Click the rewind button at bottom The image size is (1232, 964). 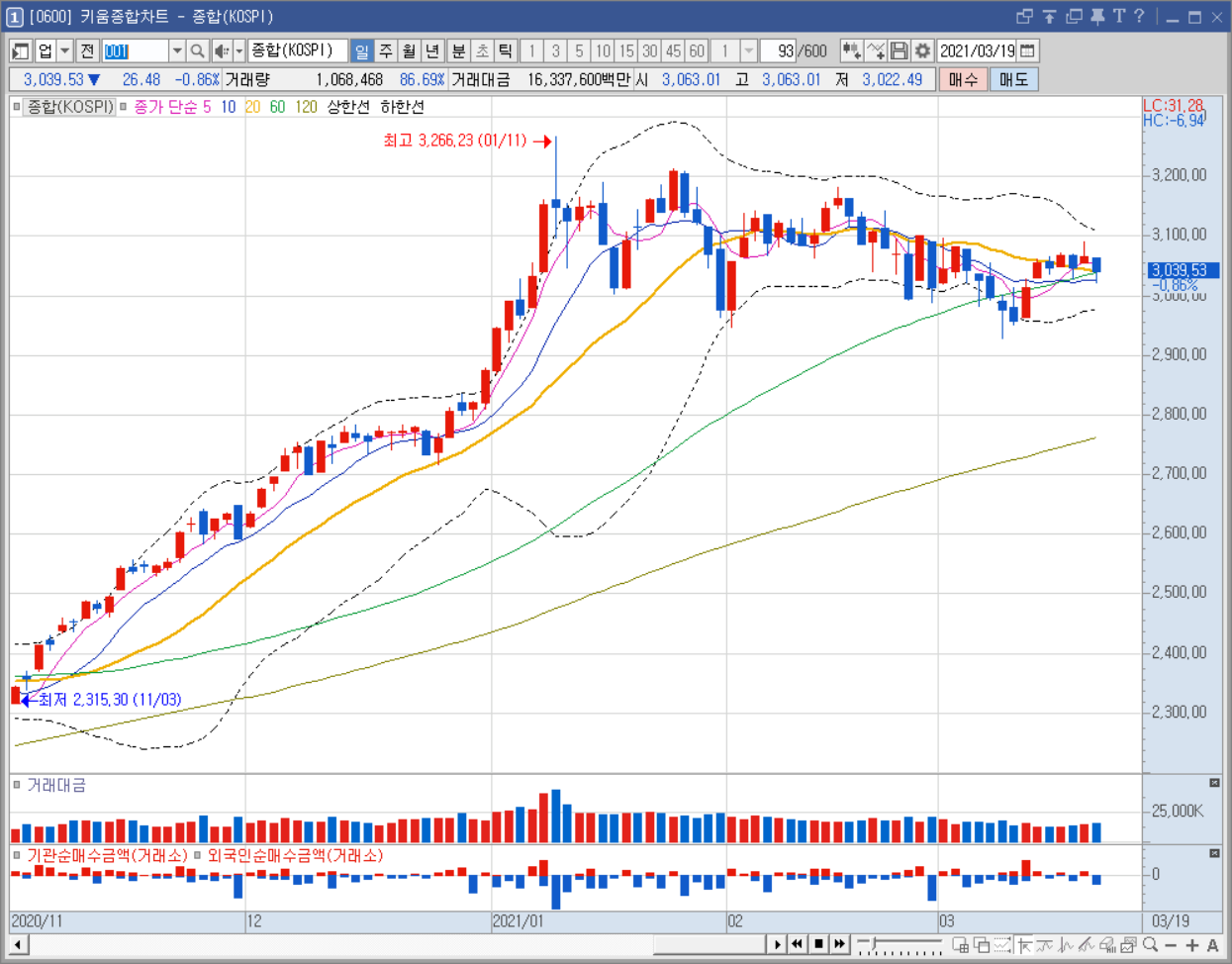(798, 944)
